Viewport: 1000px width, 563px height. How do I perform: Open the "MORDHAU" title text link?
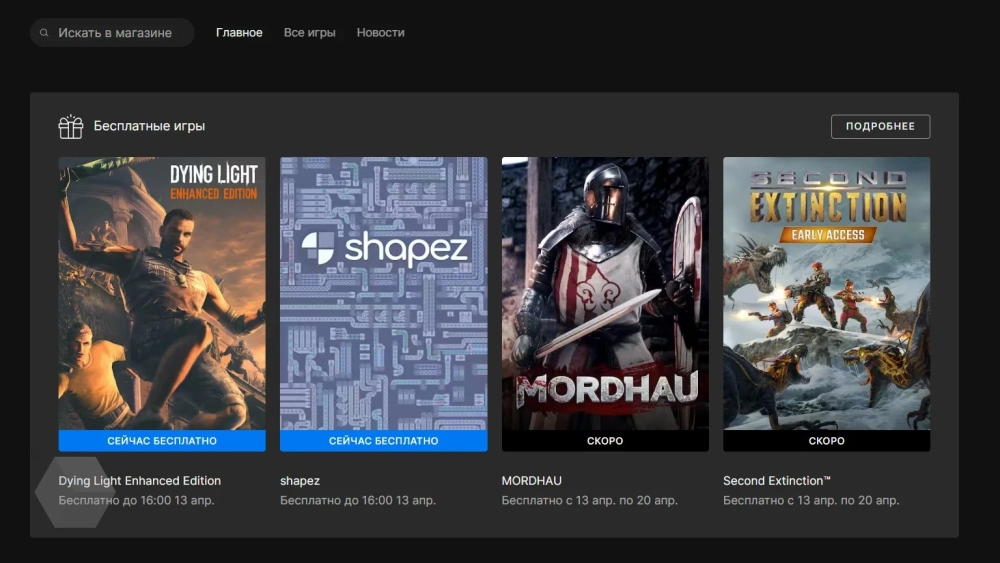coord(532,481)
